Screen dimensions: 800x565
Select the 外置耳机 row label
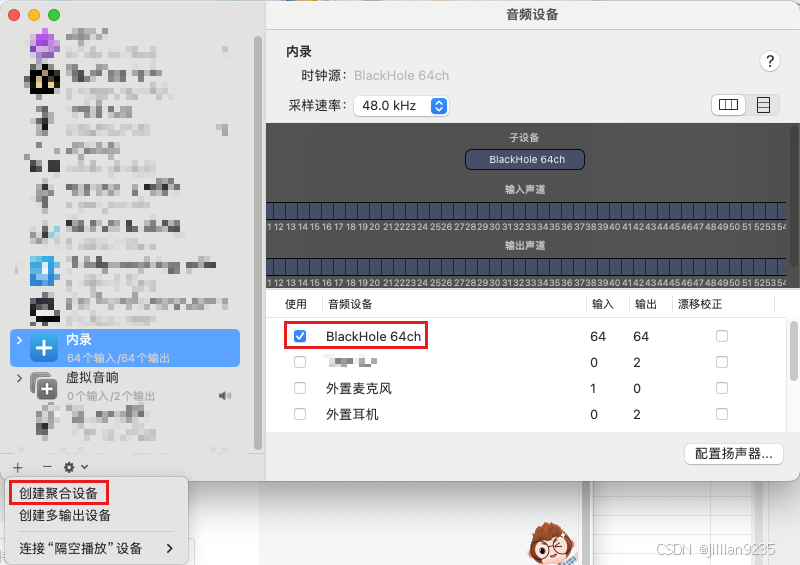[352, 414]
